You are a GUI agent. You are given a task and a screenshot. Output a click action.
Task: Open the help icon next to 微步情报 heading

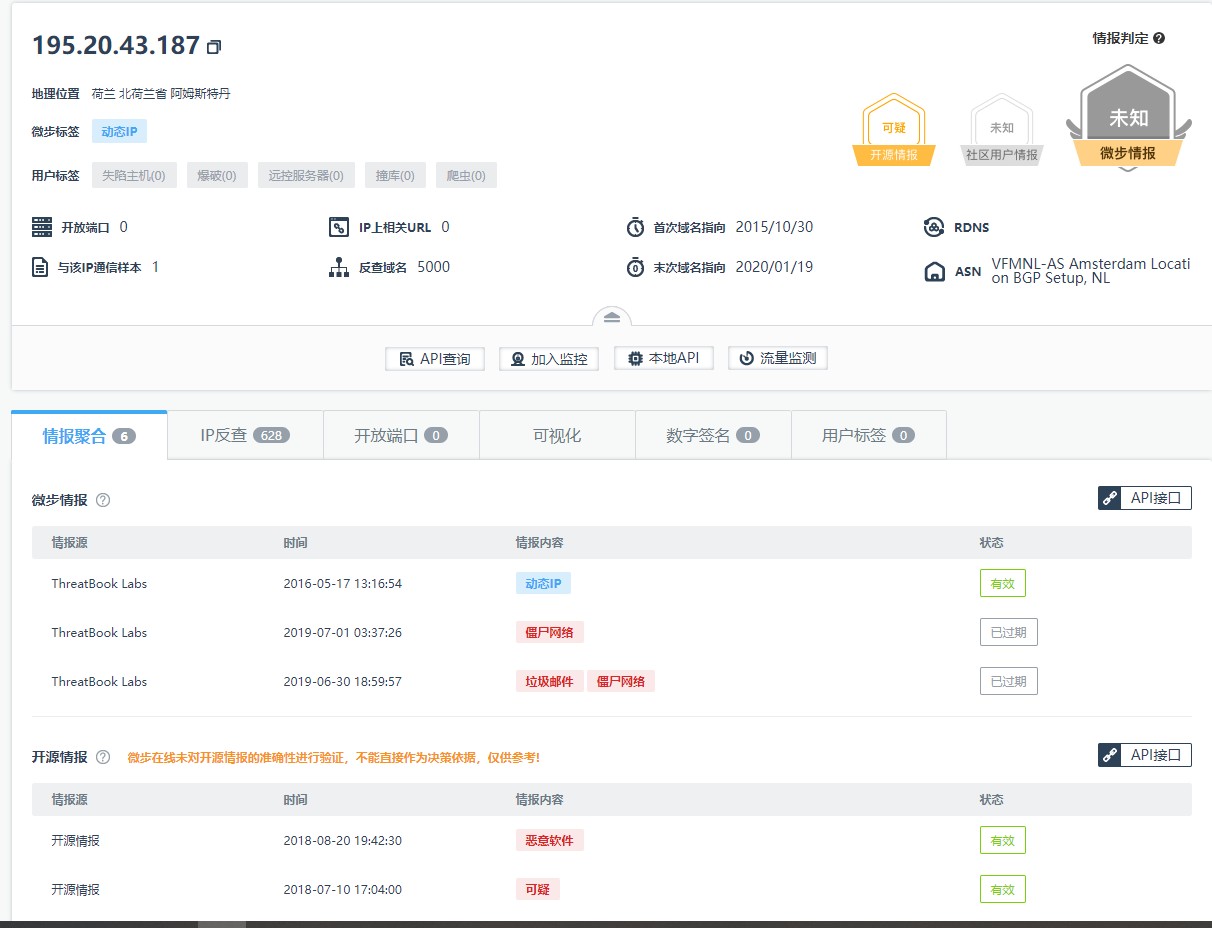(x=103, y=500)
